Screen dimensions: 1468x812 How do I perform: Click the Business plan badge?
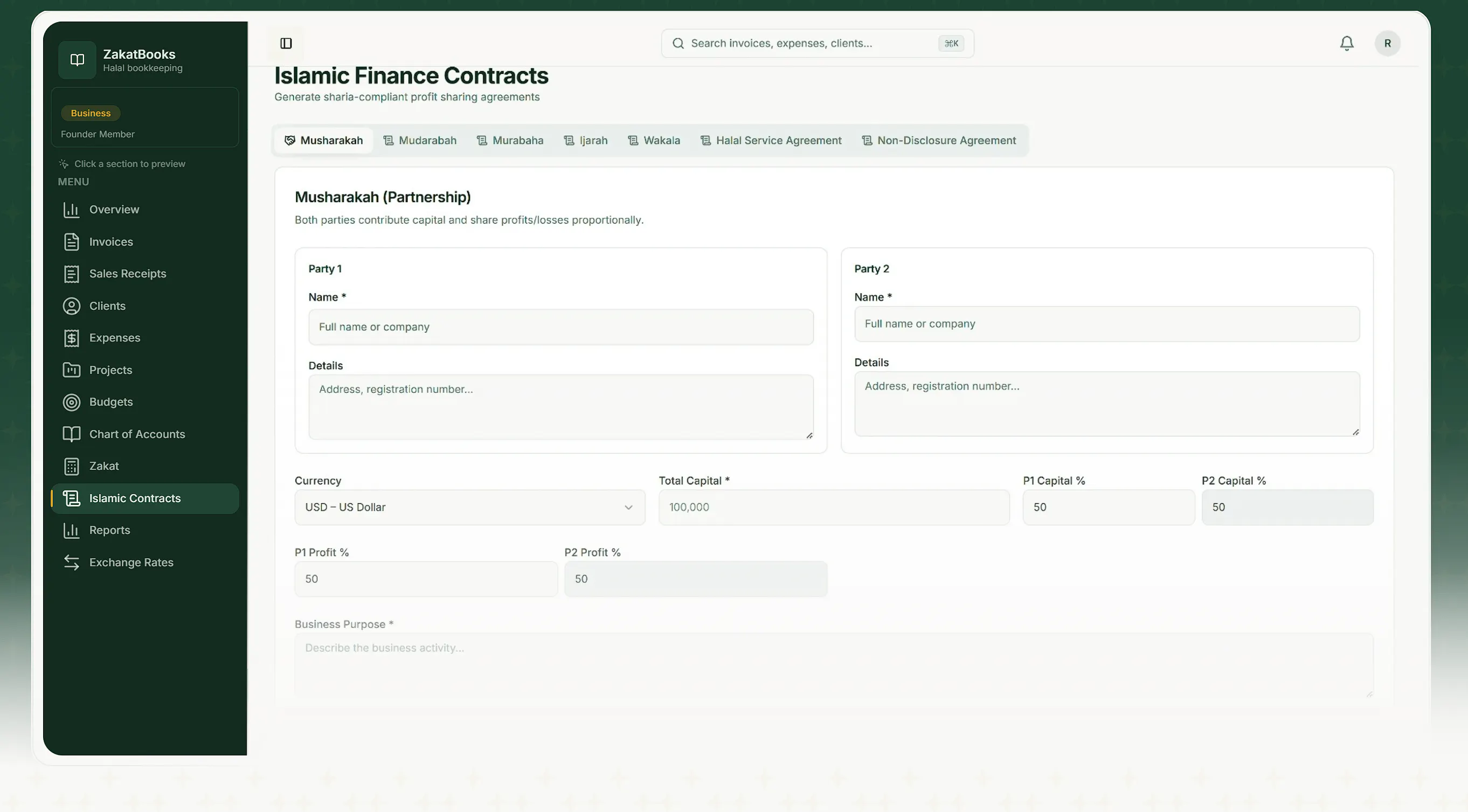(91, 113)
